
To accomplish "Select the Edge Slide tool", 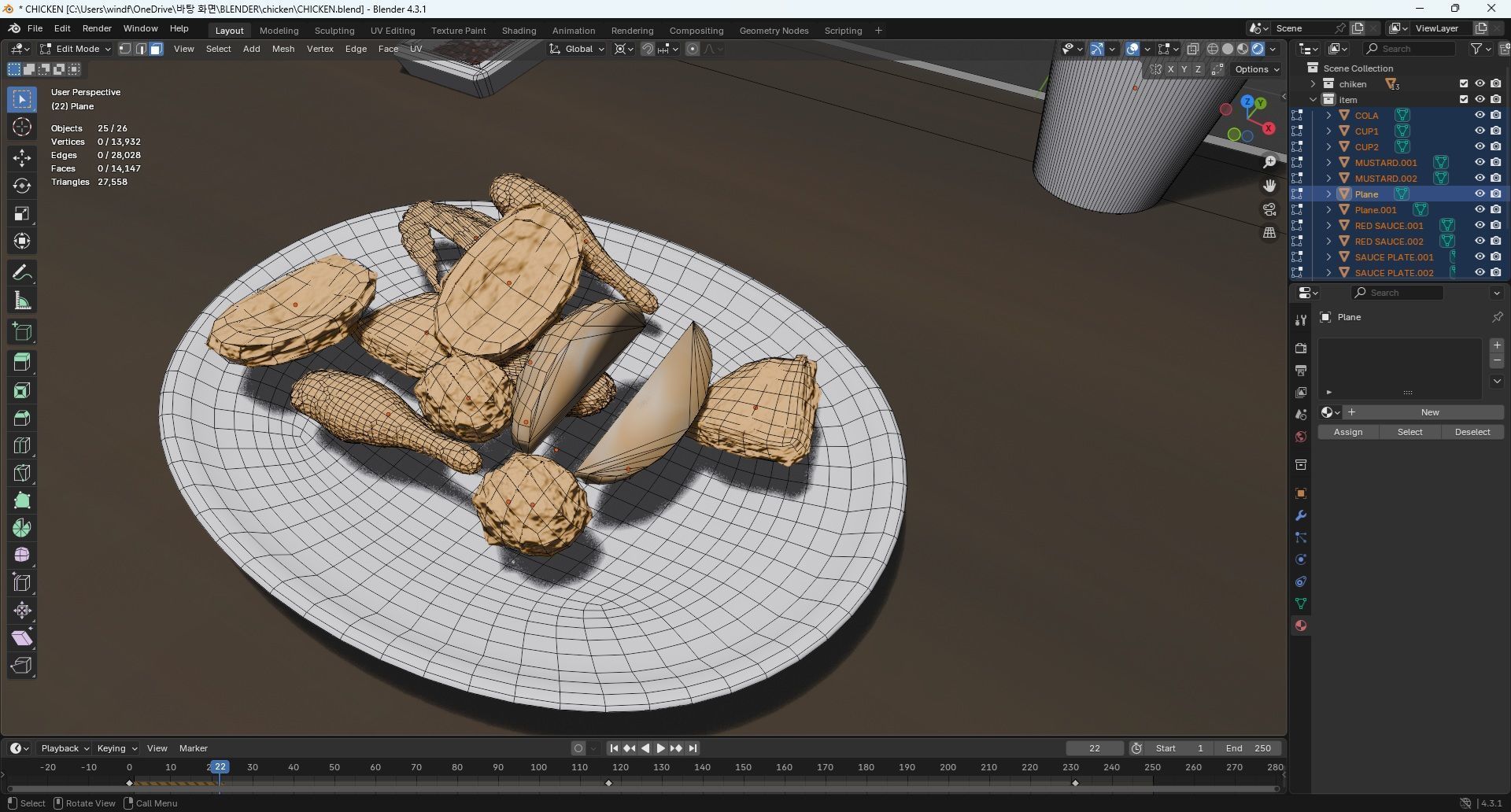I will click(x=22, y=583).
